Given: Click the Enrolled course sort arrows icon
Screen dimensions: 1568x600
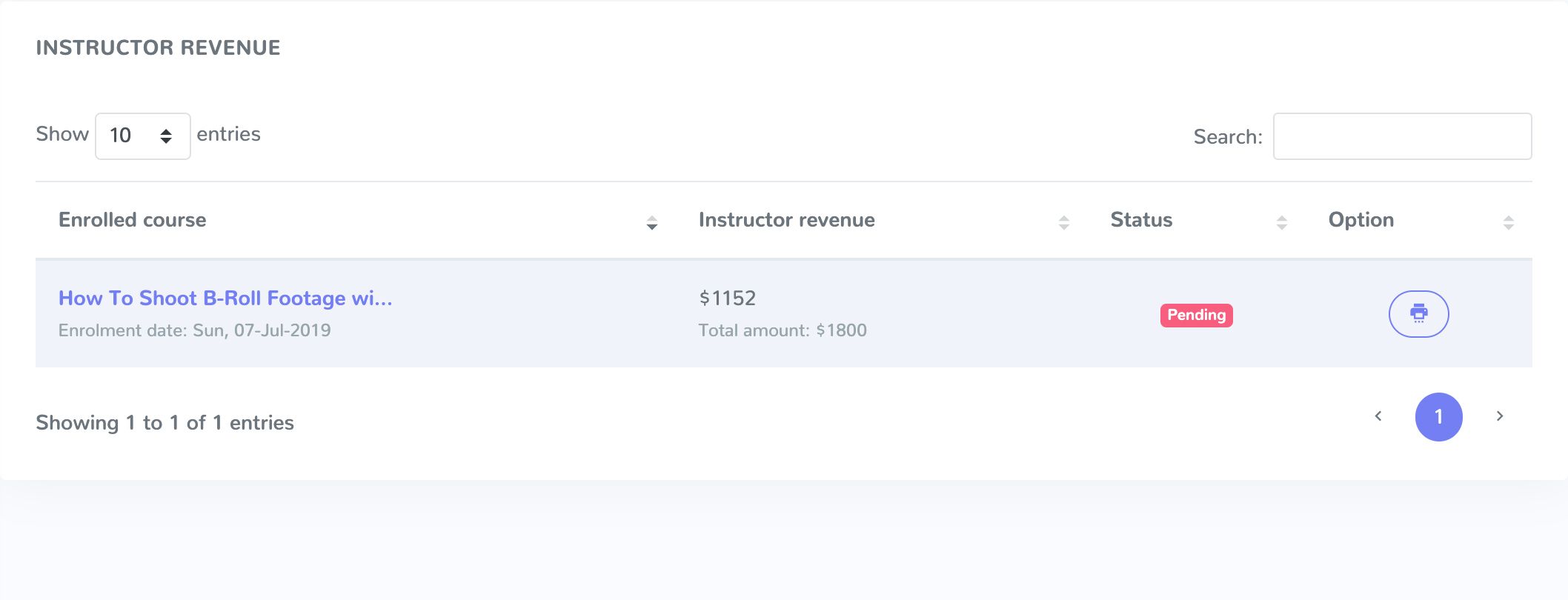Looking at the screenshot, I should click(x=652, y=222).
